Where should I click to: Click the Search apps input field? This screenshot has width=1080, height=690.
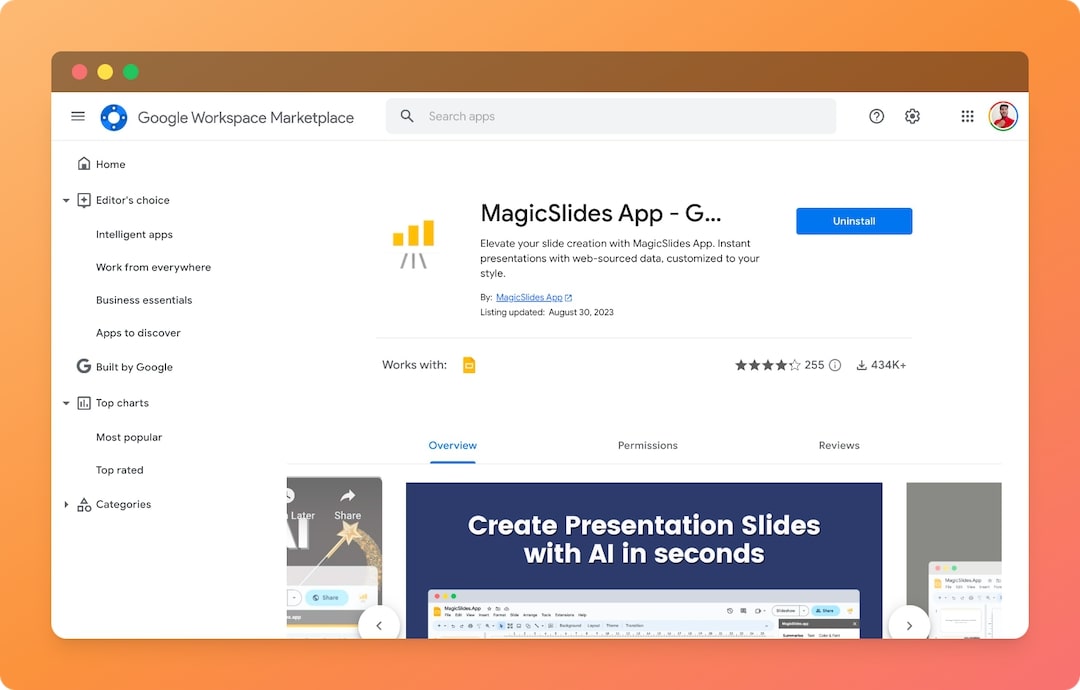click(x=620, y=117)
